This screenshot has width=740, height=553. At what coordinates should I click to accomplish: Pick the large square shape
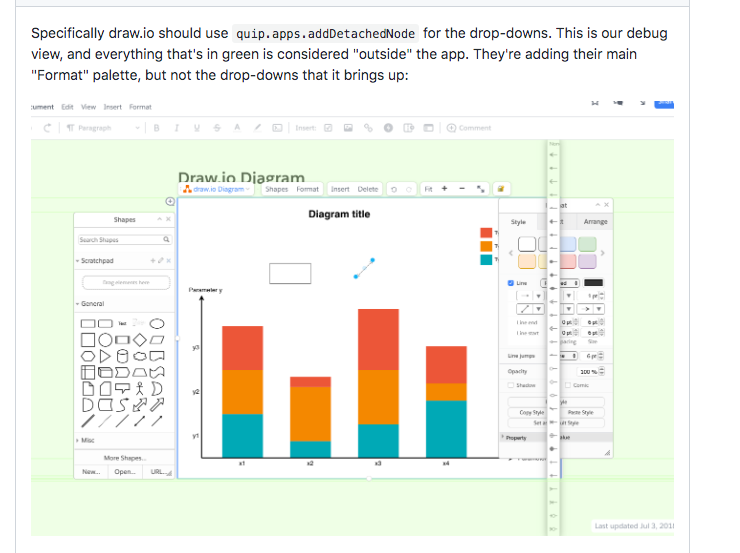click(88, 340)
